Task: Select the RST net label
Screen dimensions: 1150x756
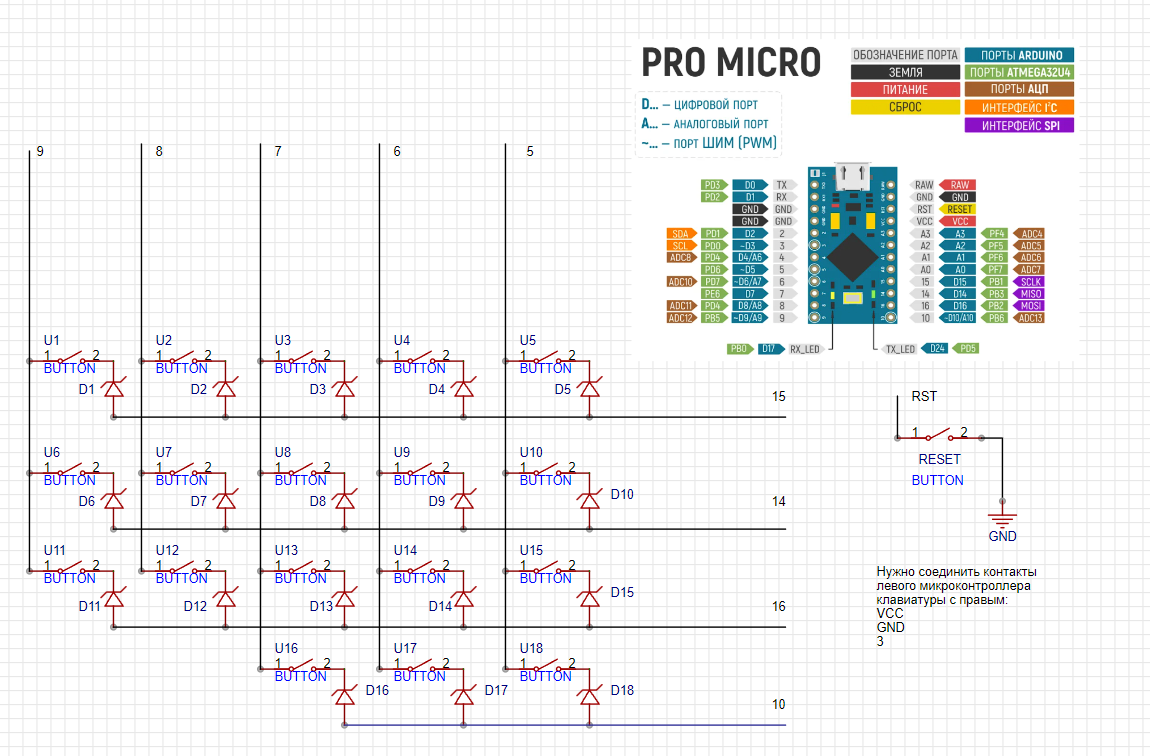Action: (924, 397)
